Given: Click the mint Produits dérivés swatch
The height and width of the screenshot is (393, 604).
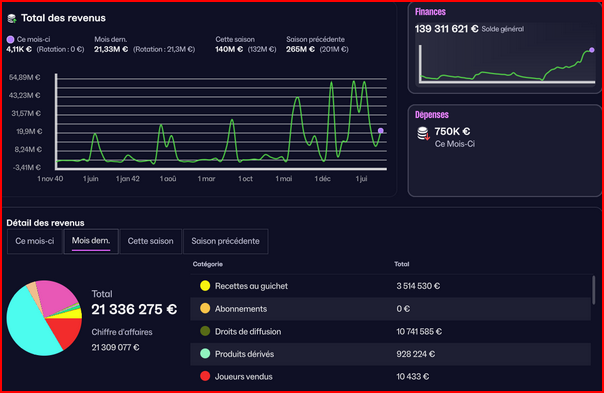Looking at the screenshot, I should (x=205, y=354).
